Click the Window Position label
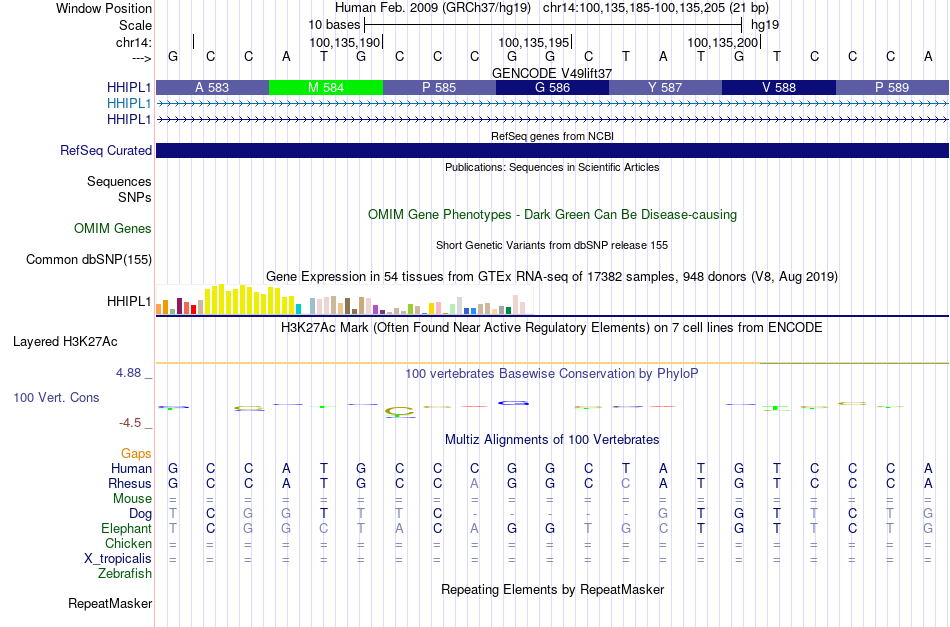 [104, 8]
